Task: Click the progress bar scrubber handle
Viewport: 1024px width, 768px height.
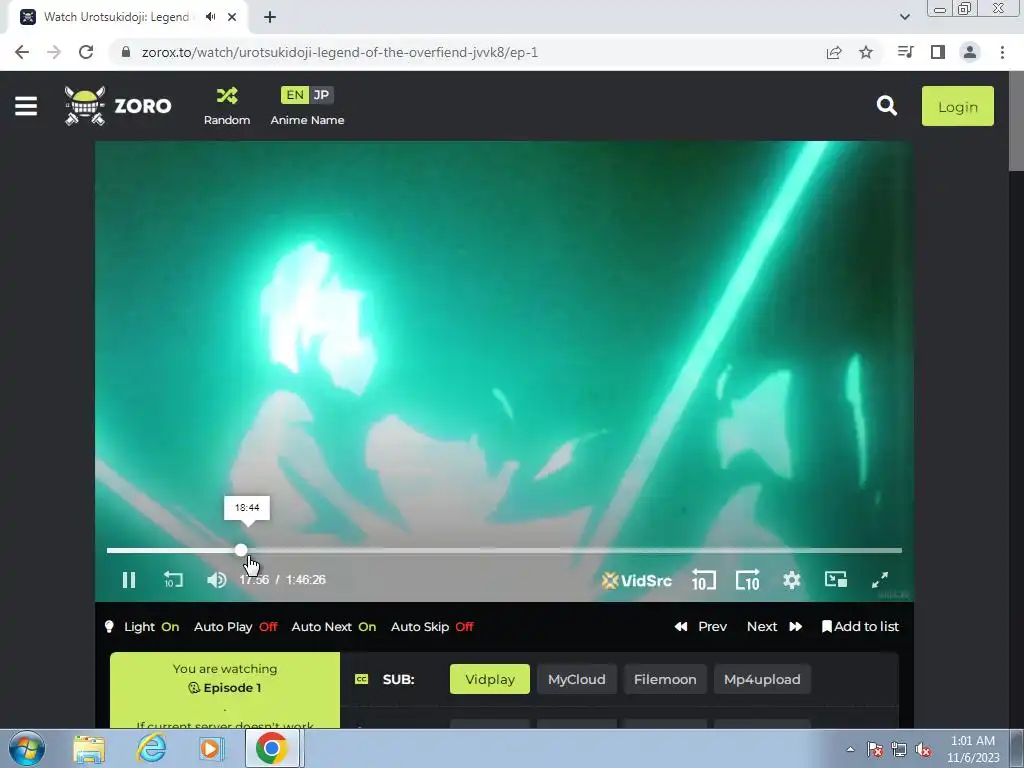Action: [x=241, y=551]
